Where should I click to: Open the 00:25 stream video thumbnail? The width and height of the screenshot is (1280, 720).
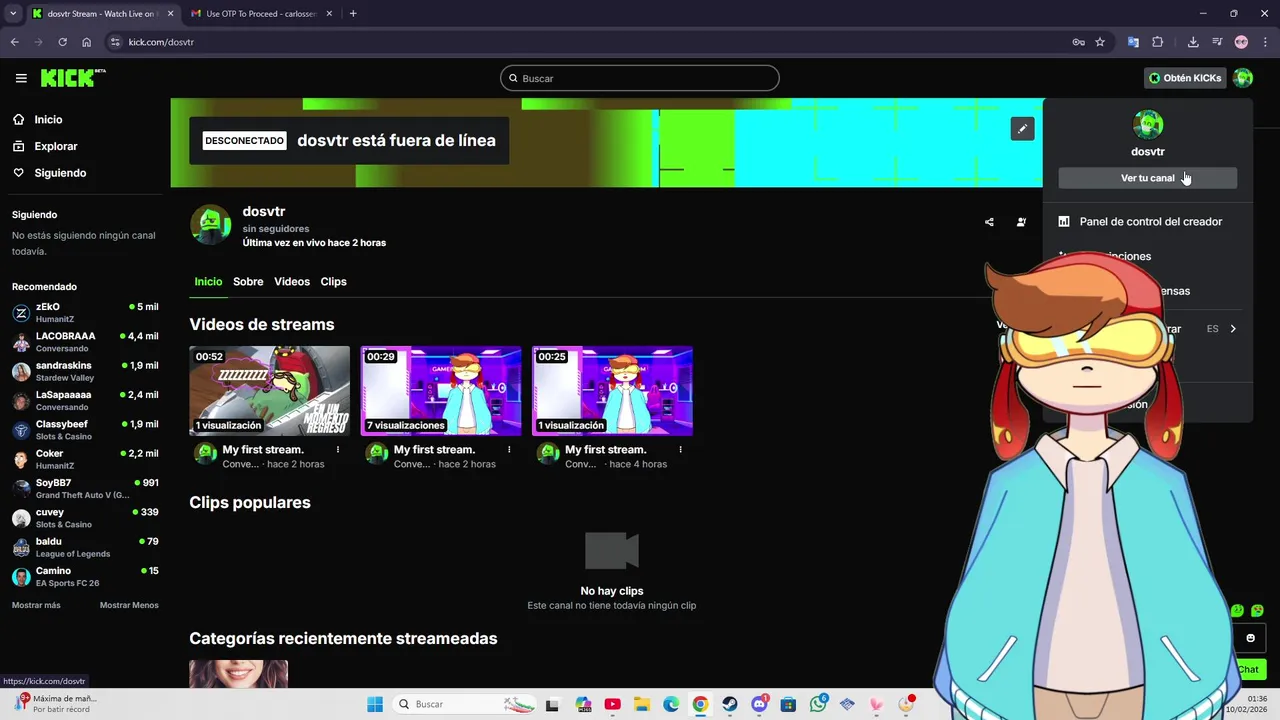pos(612,391)
